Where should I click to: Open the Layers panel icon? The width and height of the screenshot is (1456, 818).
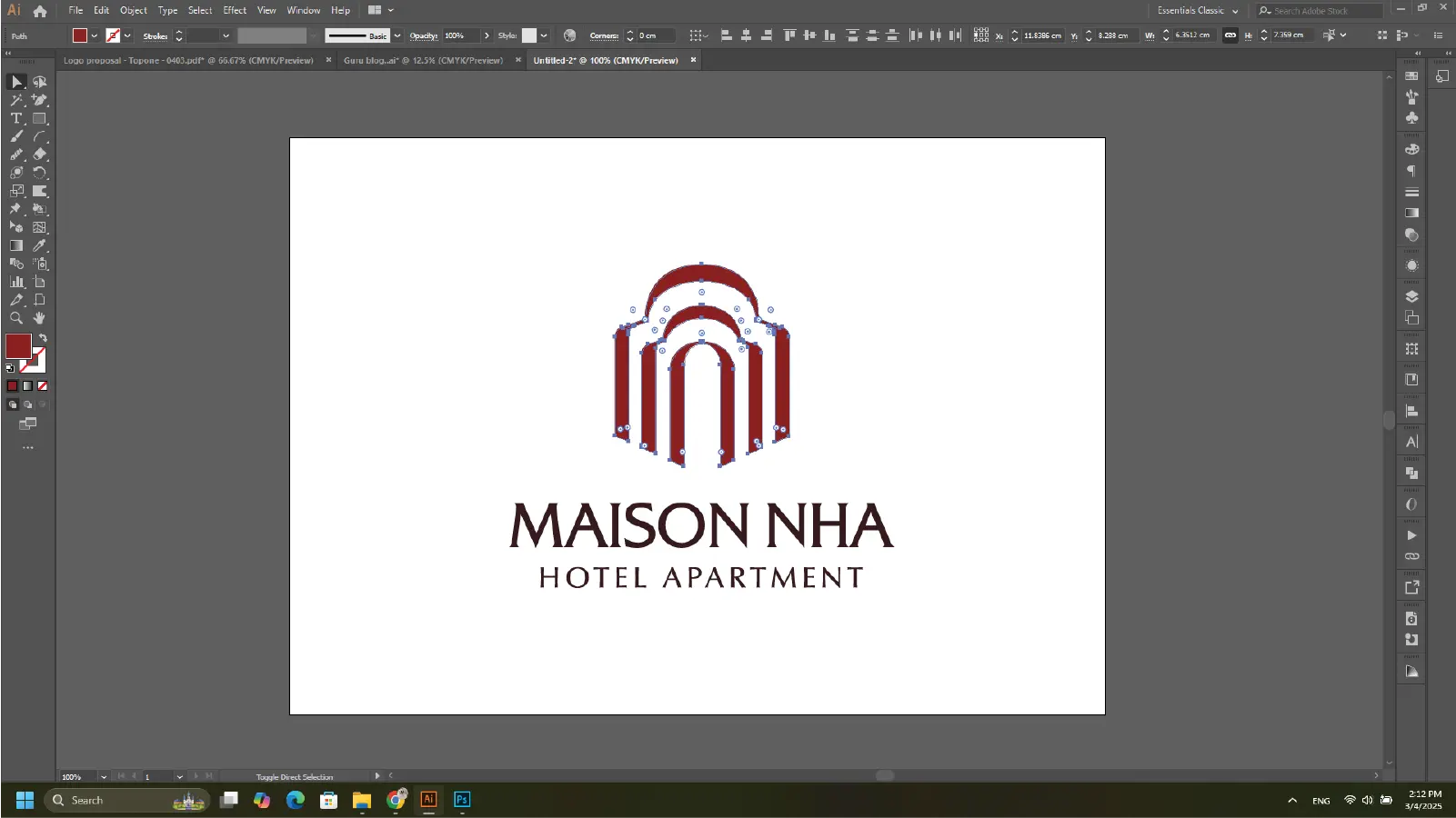click(1411, 296)
